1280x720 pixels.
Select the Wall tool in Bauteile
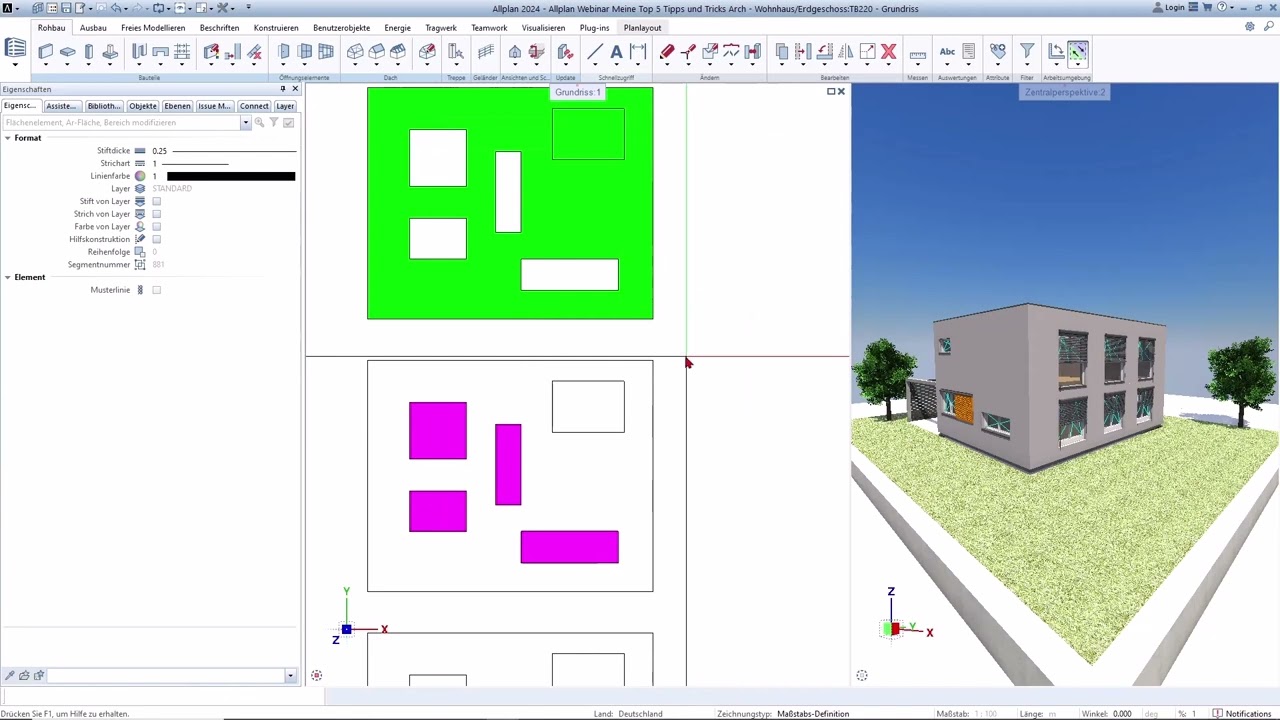coord(46,52)
